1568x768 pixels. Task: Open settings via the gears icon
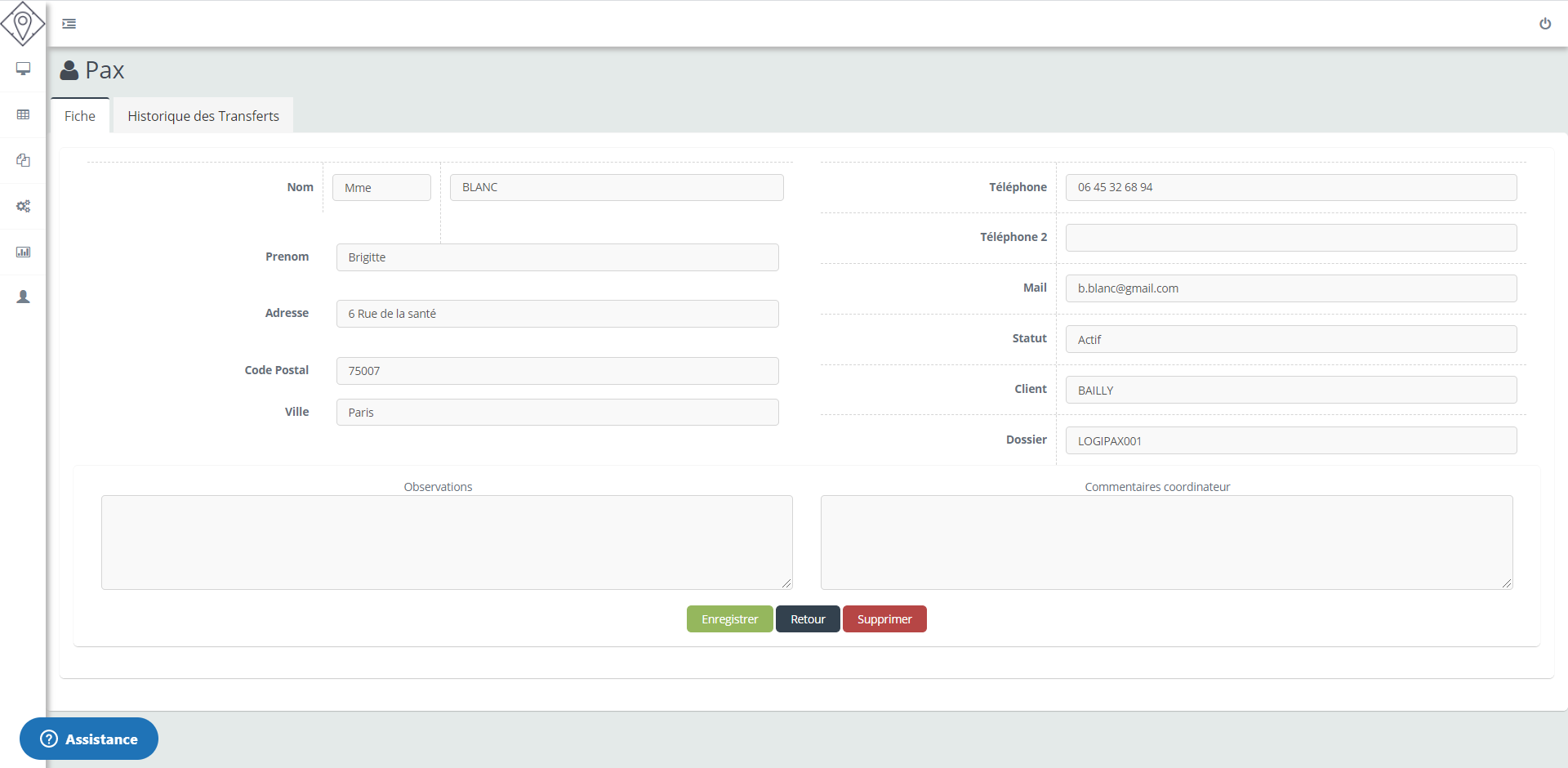pos(23,206)
